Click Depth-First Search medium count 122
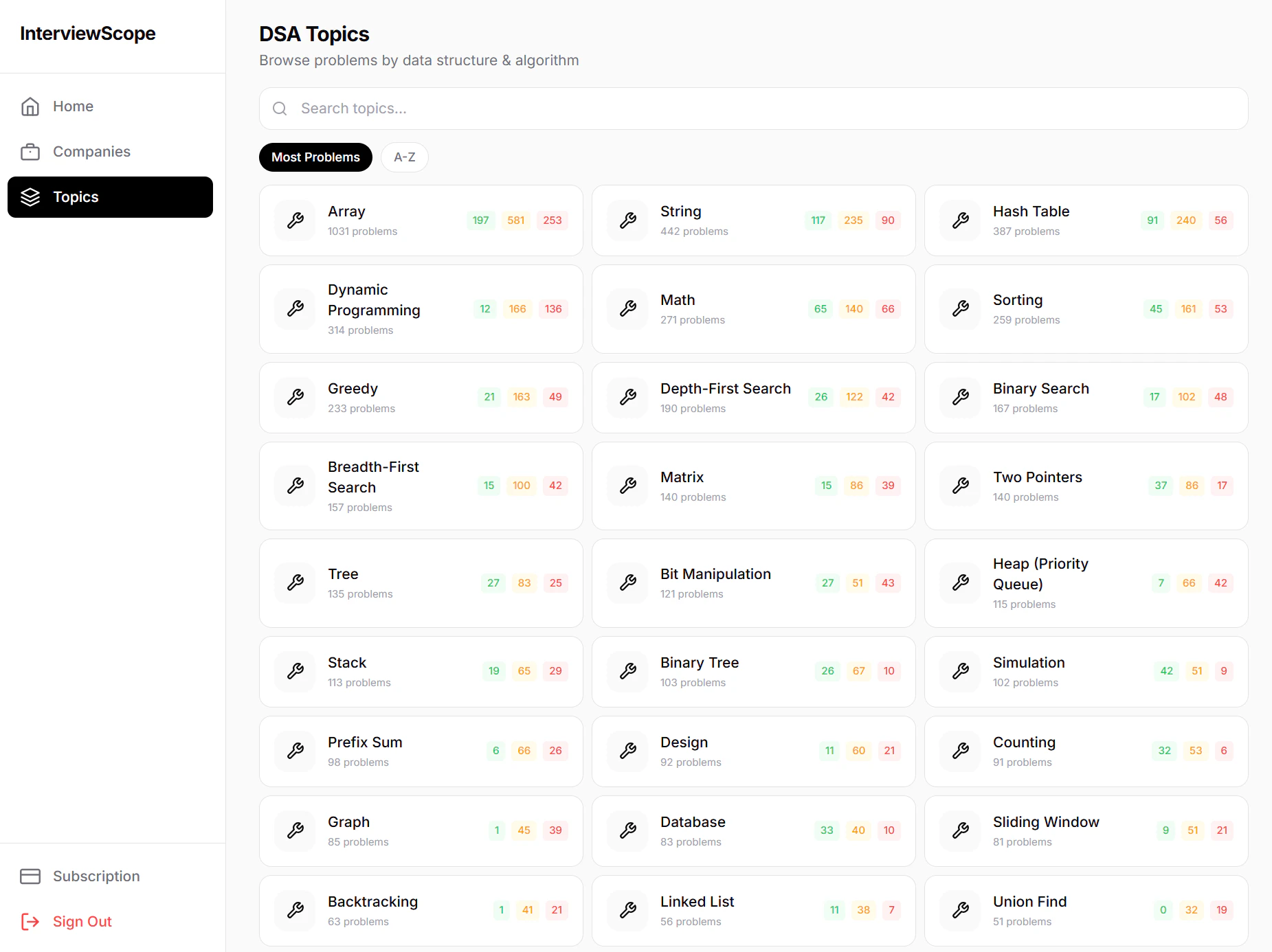Viewport: 1272px width, 952px height. click(x=854, y=397)
